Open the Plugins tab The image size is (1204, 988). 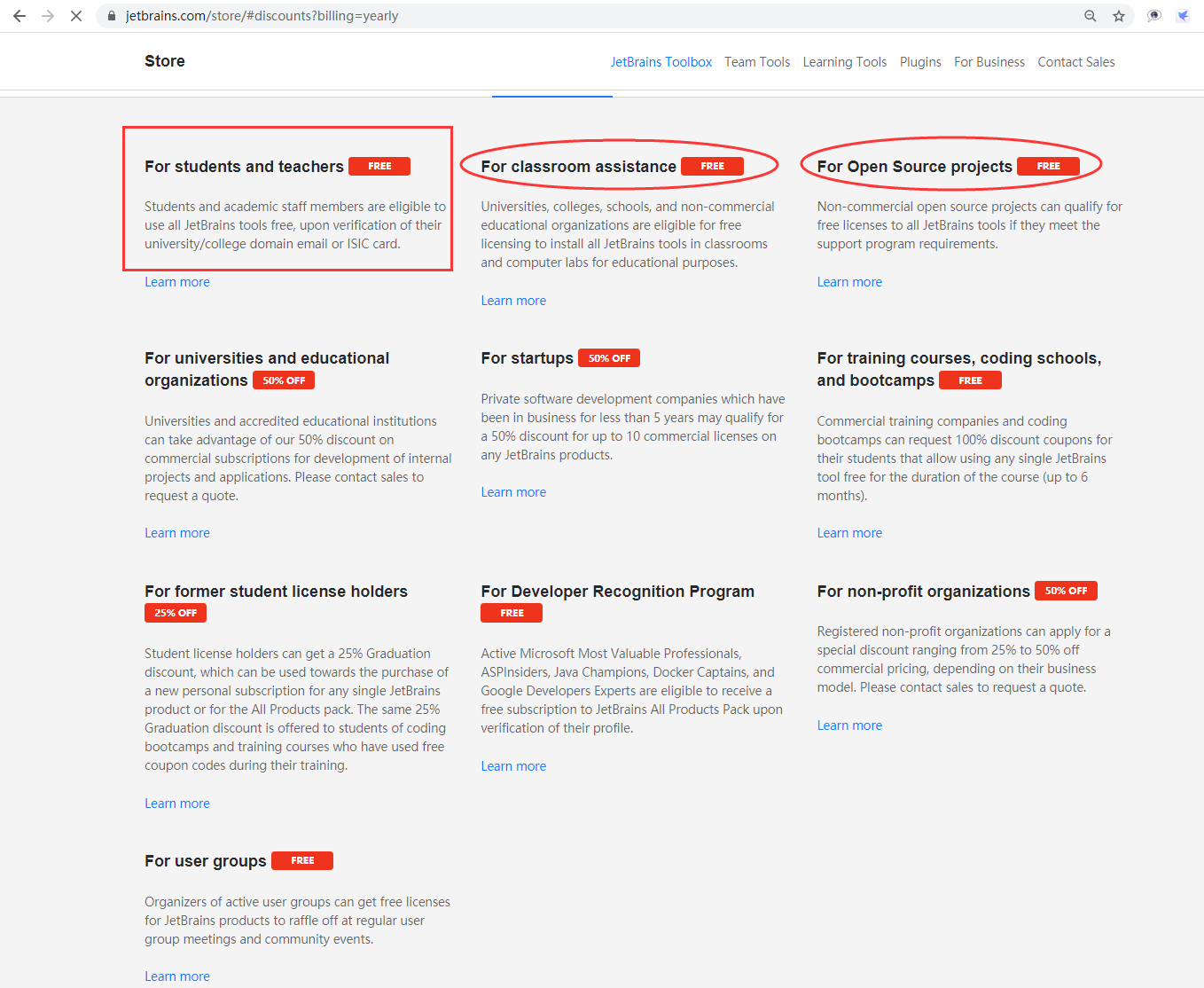pos(920,62)
